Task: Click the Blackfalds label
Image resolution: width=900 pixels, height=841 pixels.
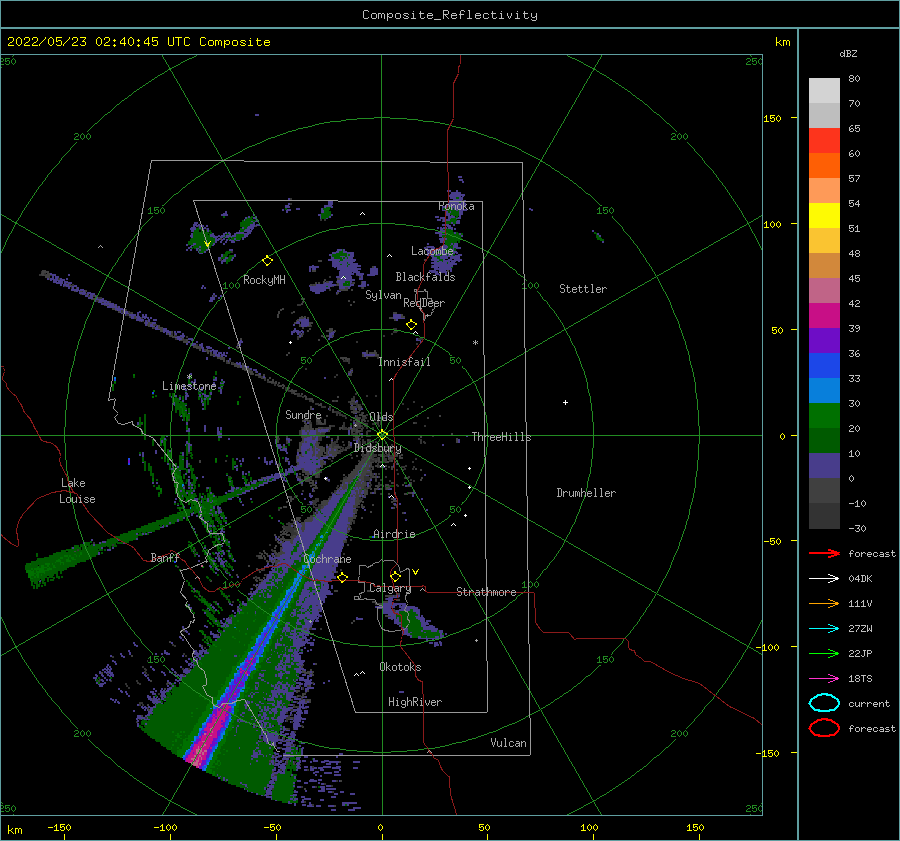Action: click(425, 277)
